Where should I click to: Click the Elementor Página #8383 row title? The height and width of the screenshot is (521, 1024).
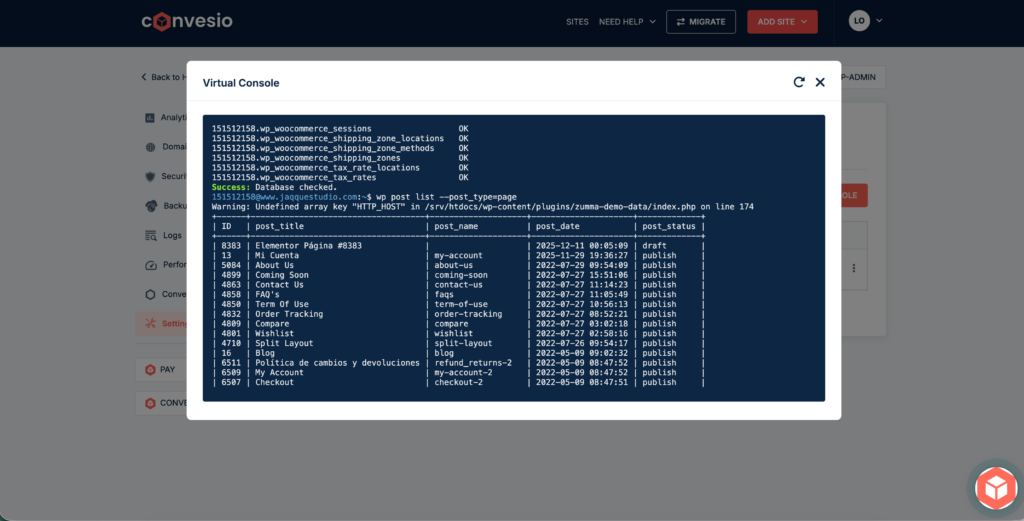tap(308, 245)
